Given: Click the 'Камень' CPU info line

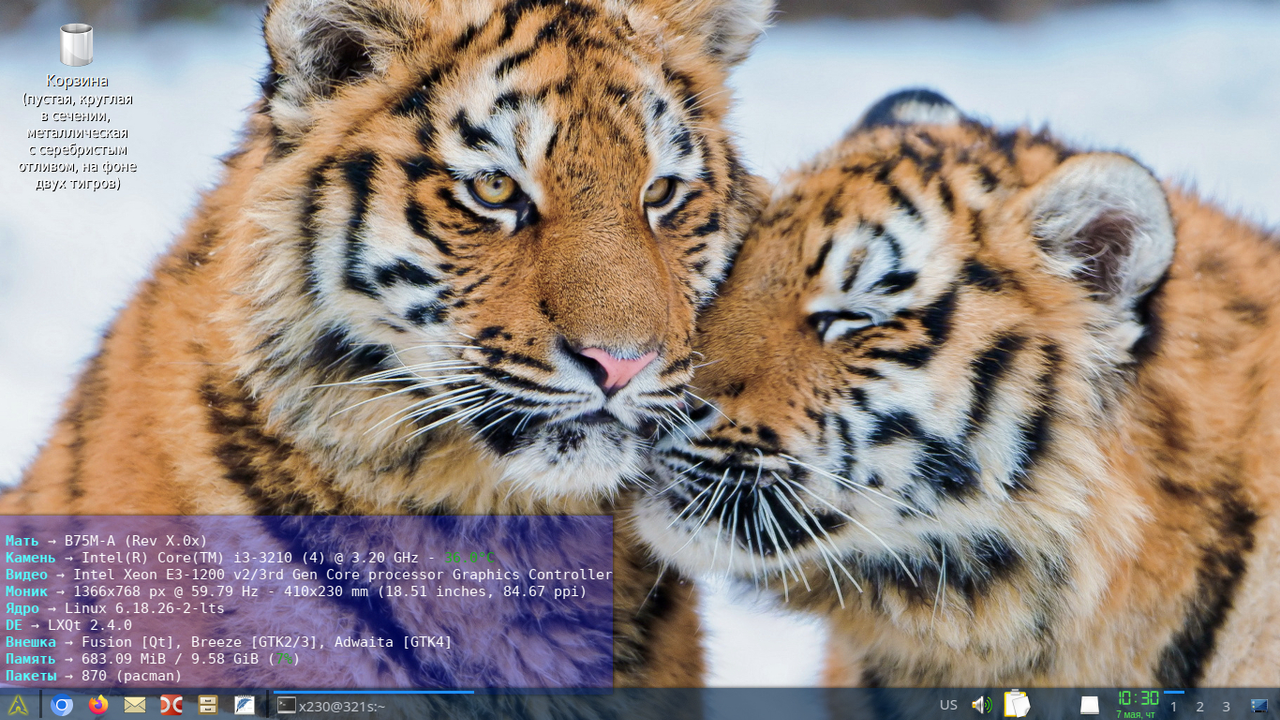Looking at the screenshot, I should (x=250, y=558).
